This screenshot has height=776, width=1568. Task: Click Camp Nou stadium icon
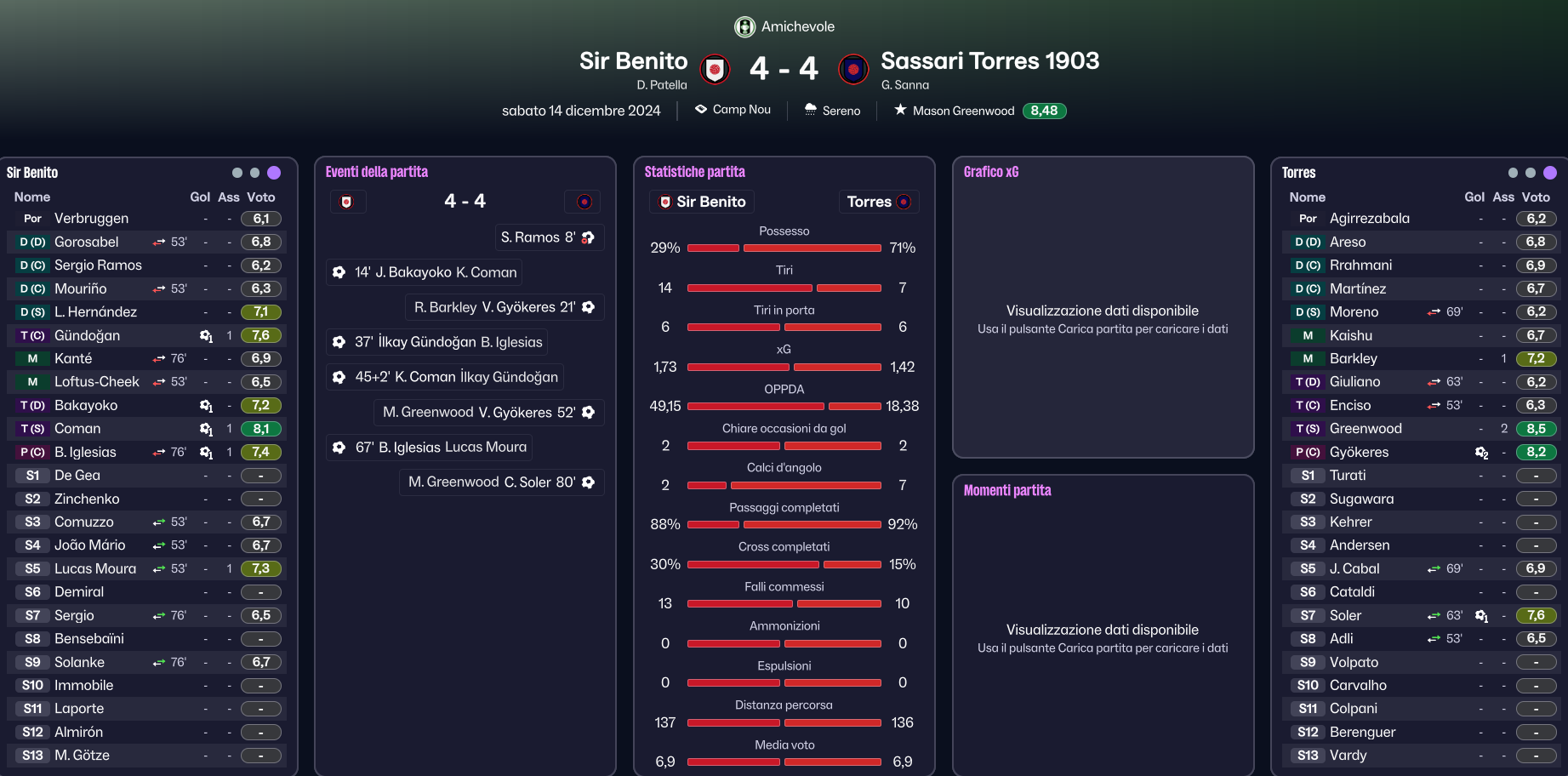tap(701, 110)
